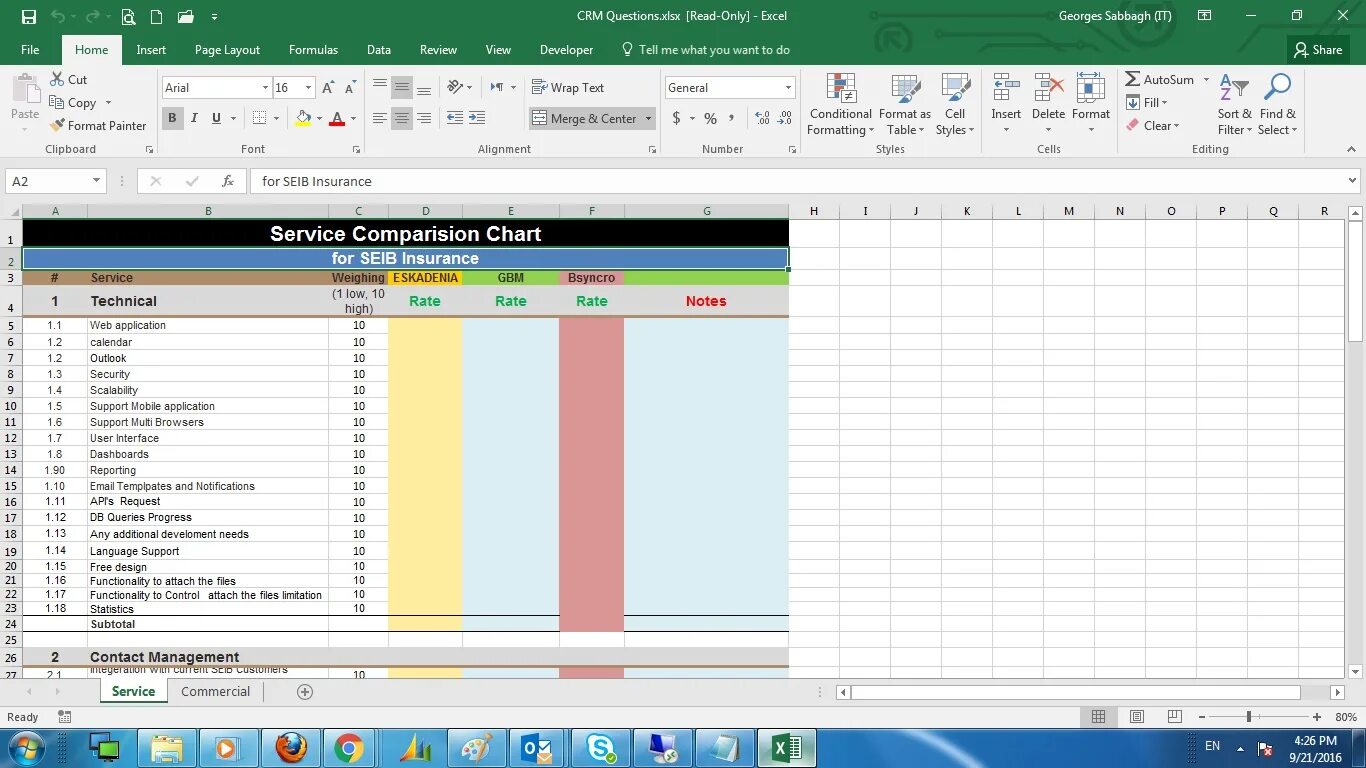This screenshot has width=1366, height=768.
Task: Click the large Paste clipboard icon
Action: pyautogui.click(x=25, y=90)
